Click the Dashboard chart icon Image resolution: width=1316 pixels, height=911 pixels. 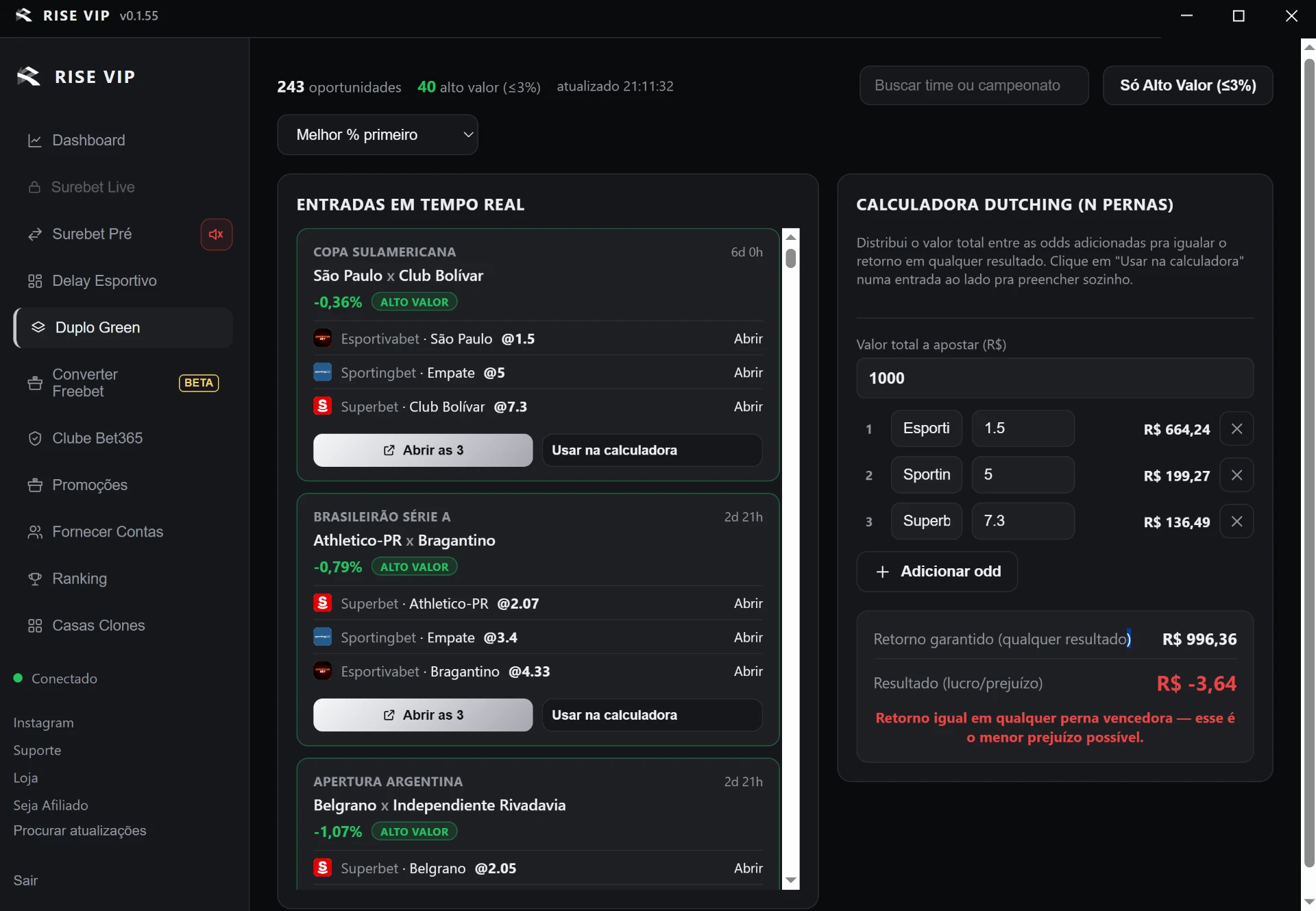click(x=34, y=141)
